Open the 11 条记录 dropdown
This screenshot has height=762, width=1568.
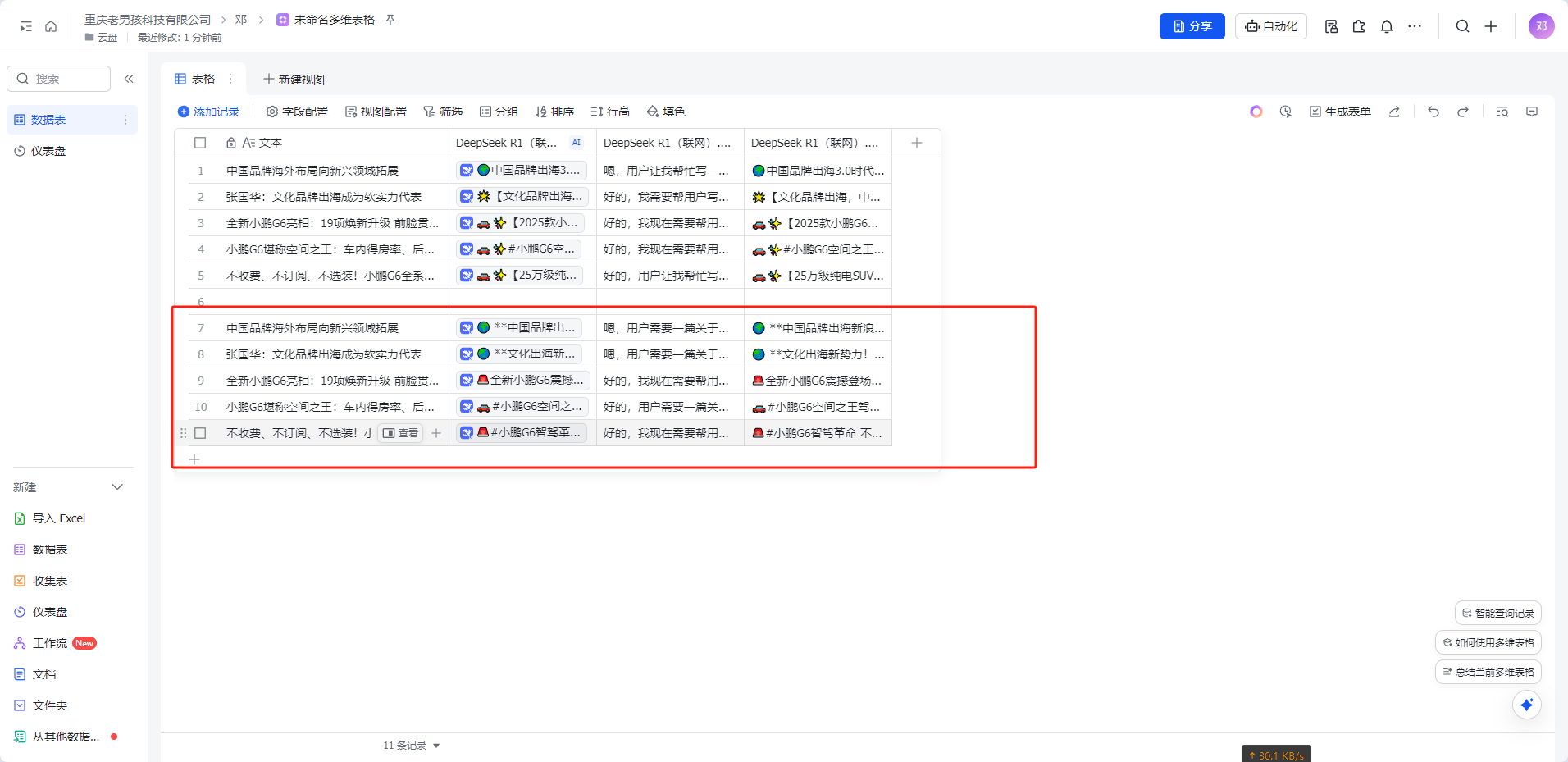411,746
